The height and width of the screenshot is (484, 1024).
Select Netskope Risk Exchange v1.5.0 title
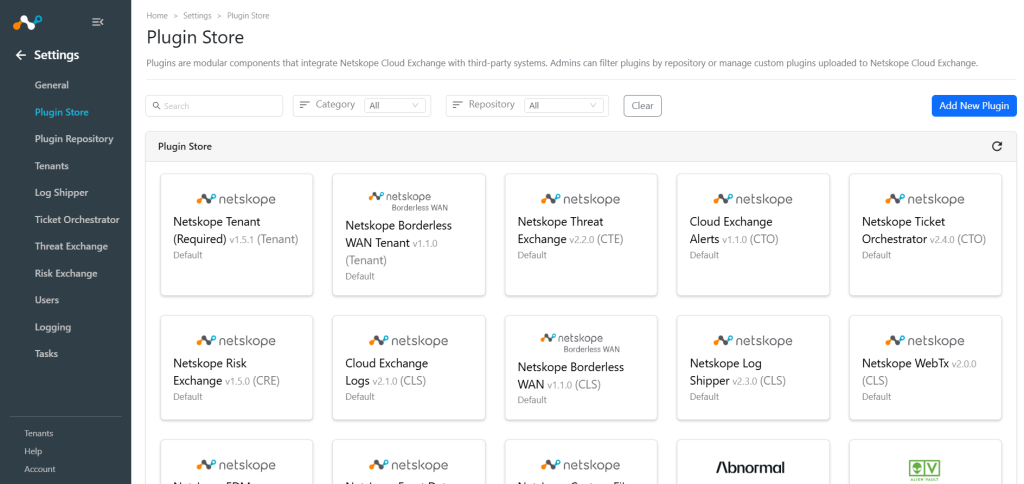click(x=226, y=372)
